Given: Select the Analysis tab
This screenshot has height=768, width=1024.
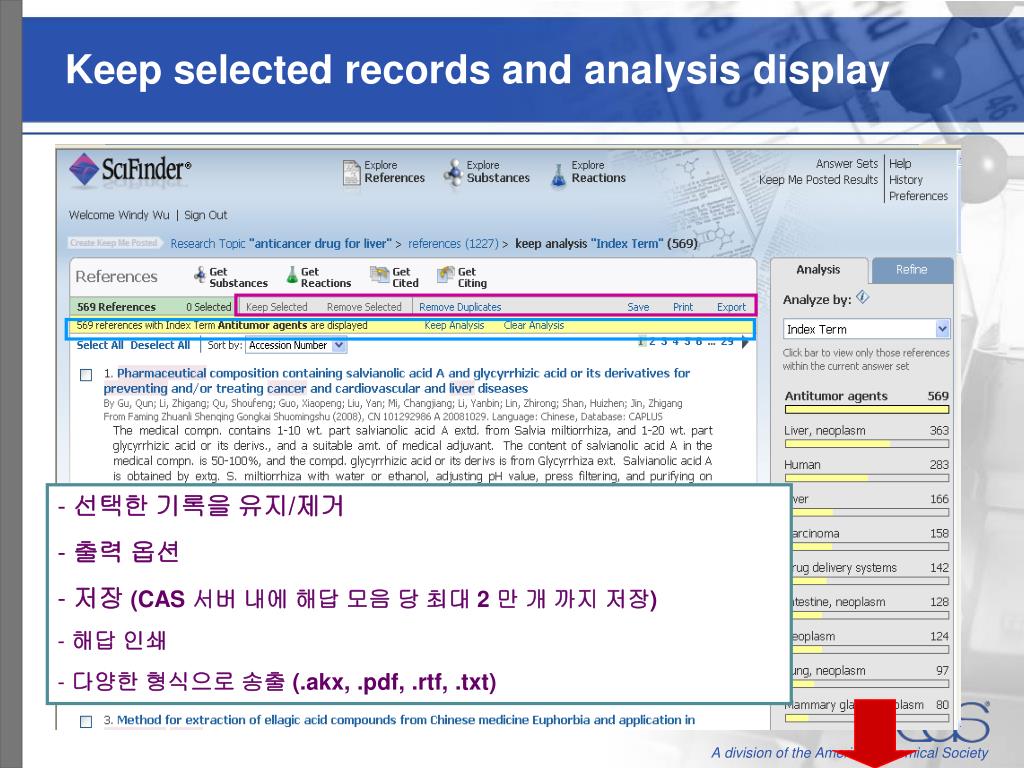Looking at the screenshot, I should [x=818, y=270].
